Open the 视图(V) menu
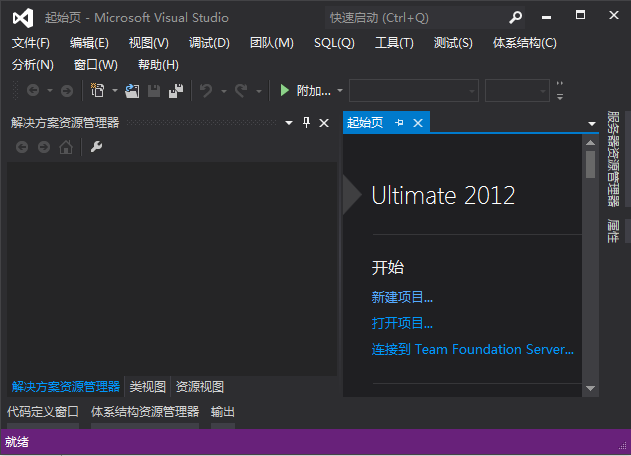 click(x=148, y=43)
